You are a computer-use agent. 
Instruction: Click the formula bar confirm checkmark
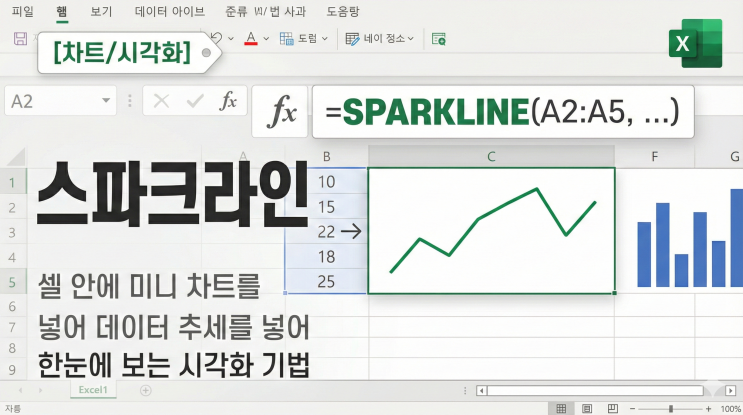click(x=195, y=101)
